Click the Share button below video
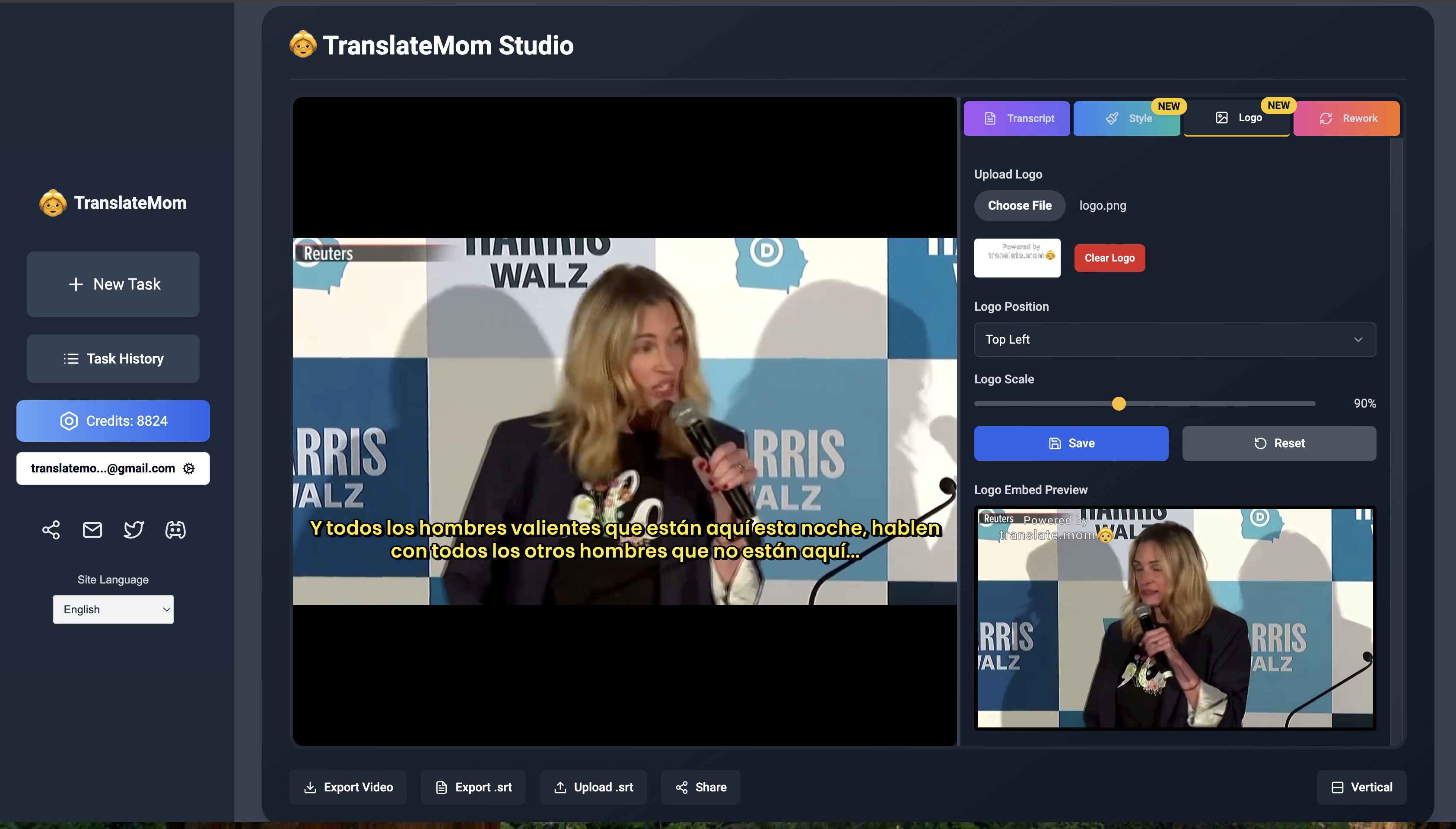Image resolution: width=1456 pixels, height=829 pixels. (x=700, y=788)
